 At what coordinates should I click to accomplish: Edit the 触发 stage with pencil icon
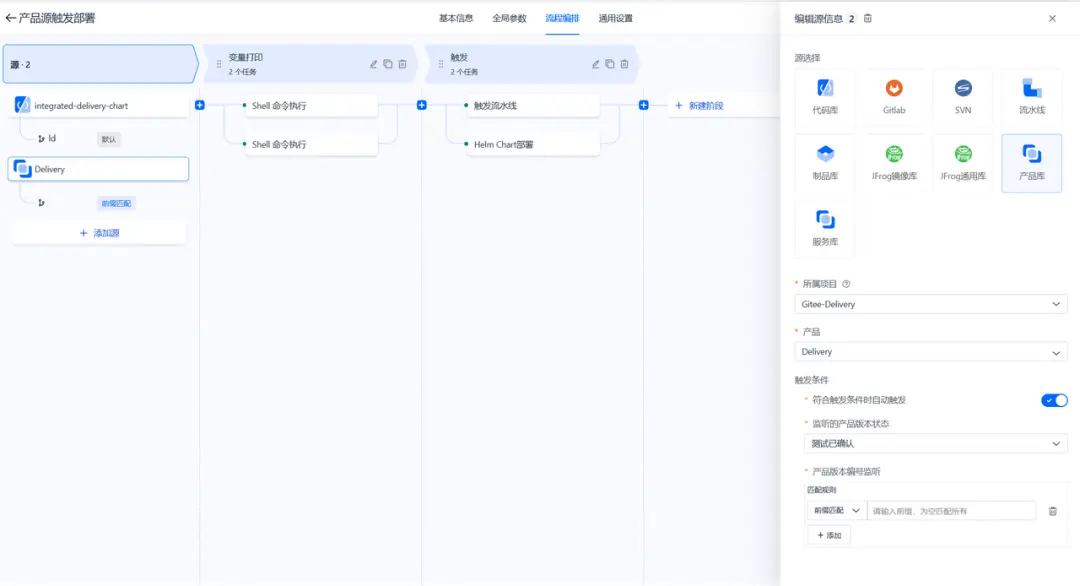tap(595, 64)
